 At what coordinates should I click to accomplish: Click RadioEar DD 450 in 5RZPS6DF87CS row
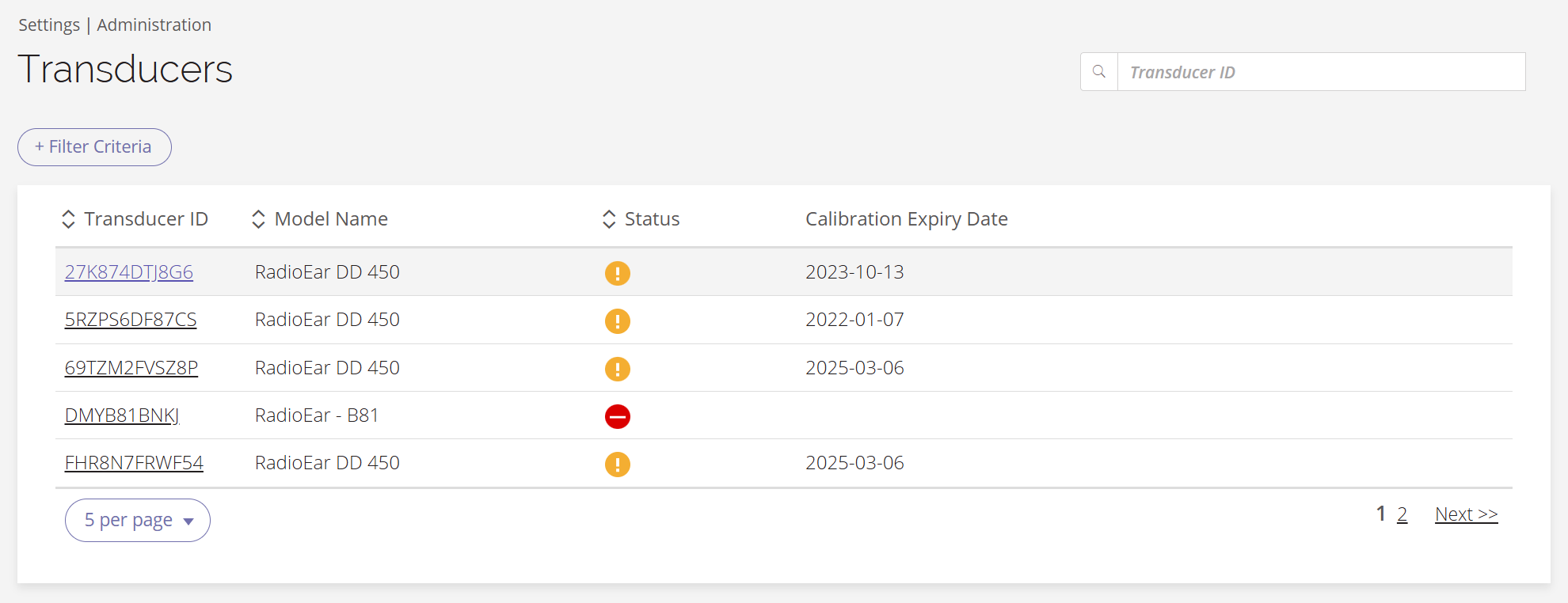coord(327,320)
